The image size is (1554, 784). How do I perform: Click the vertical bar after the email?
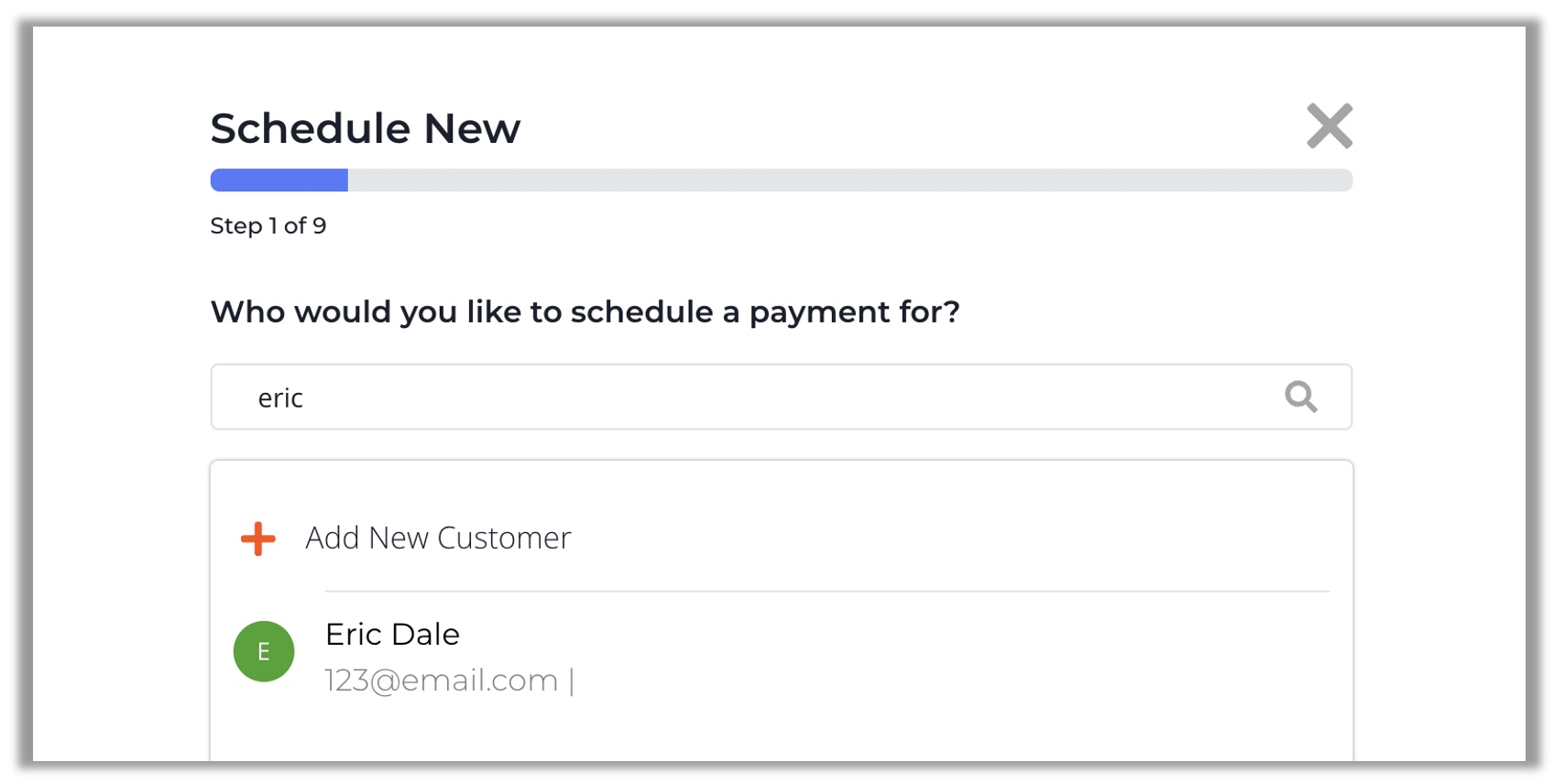pos(572,681)
